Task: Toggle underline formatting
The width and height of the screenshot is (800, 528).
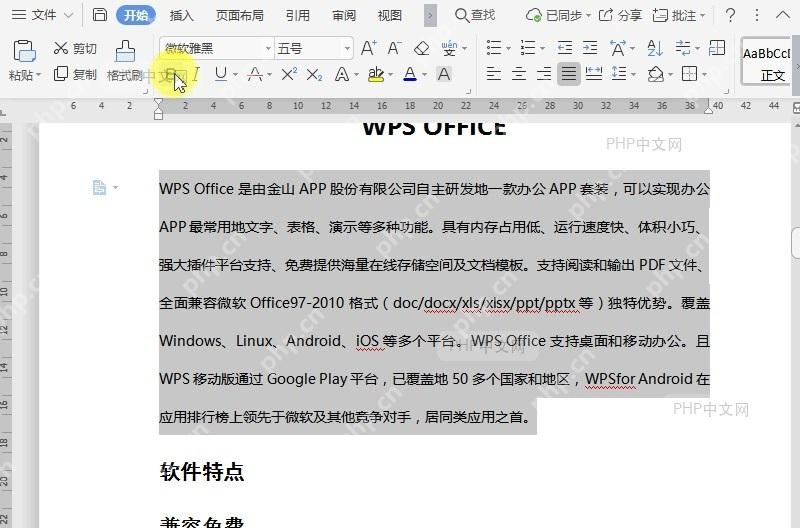Action: [220, 74]
